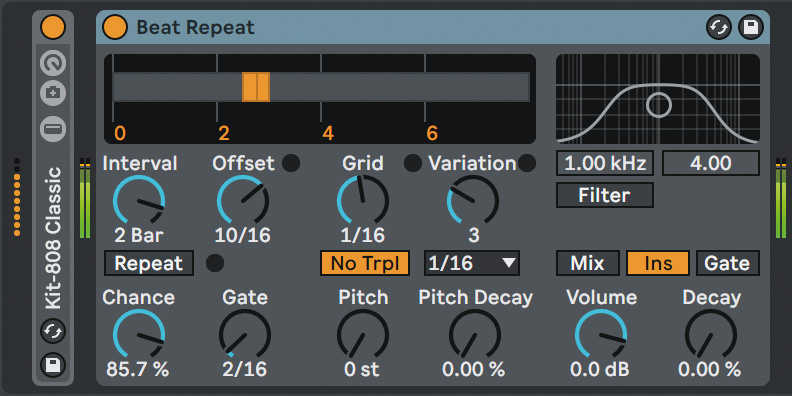This screenshot has width=792, height=396.
Task: Select the Gate output mode
Action: pos(727,263)
